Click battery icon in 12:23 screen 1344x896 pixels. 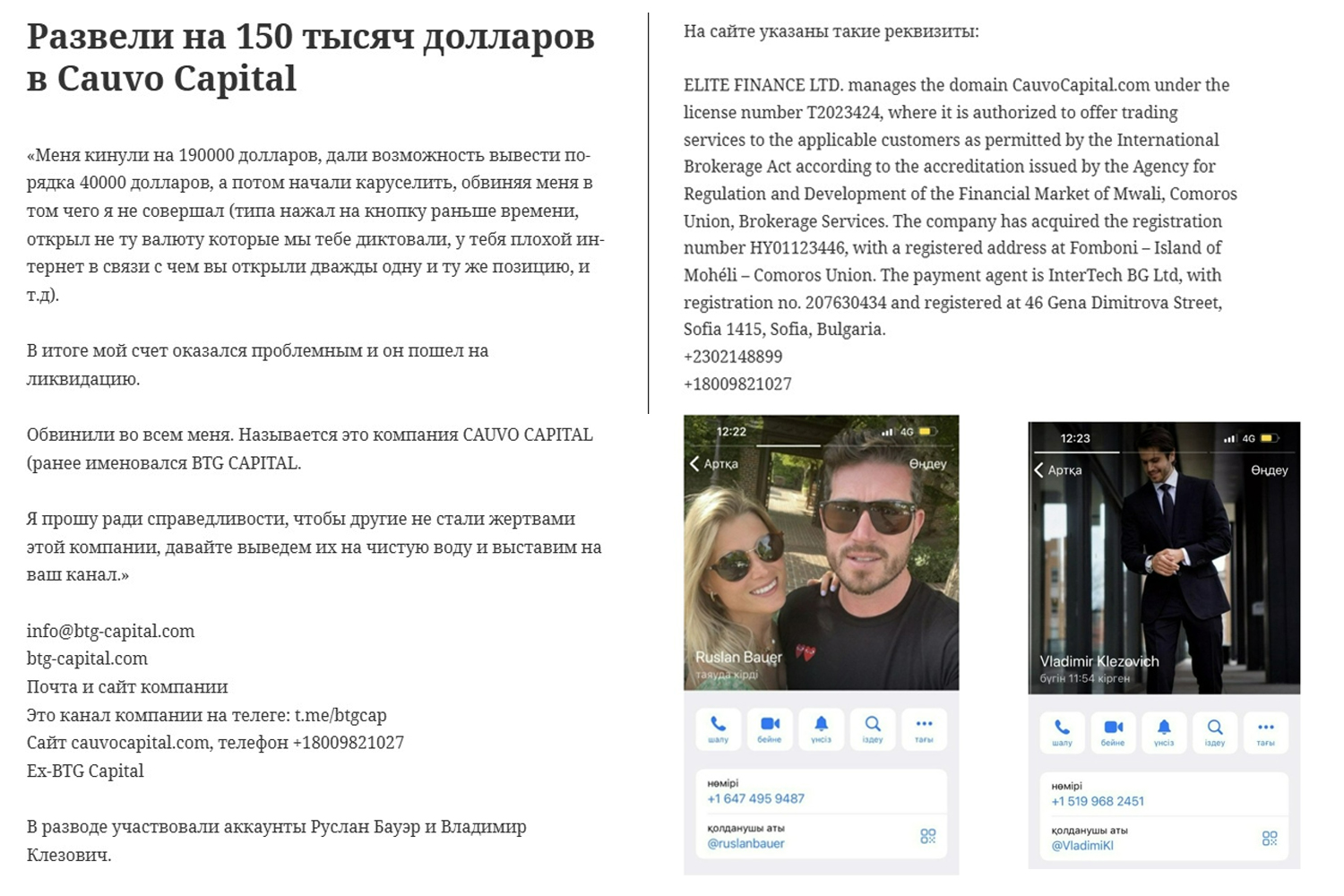(1271, 438)
